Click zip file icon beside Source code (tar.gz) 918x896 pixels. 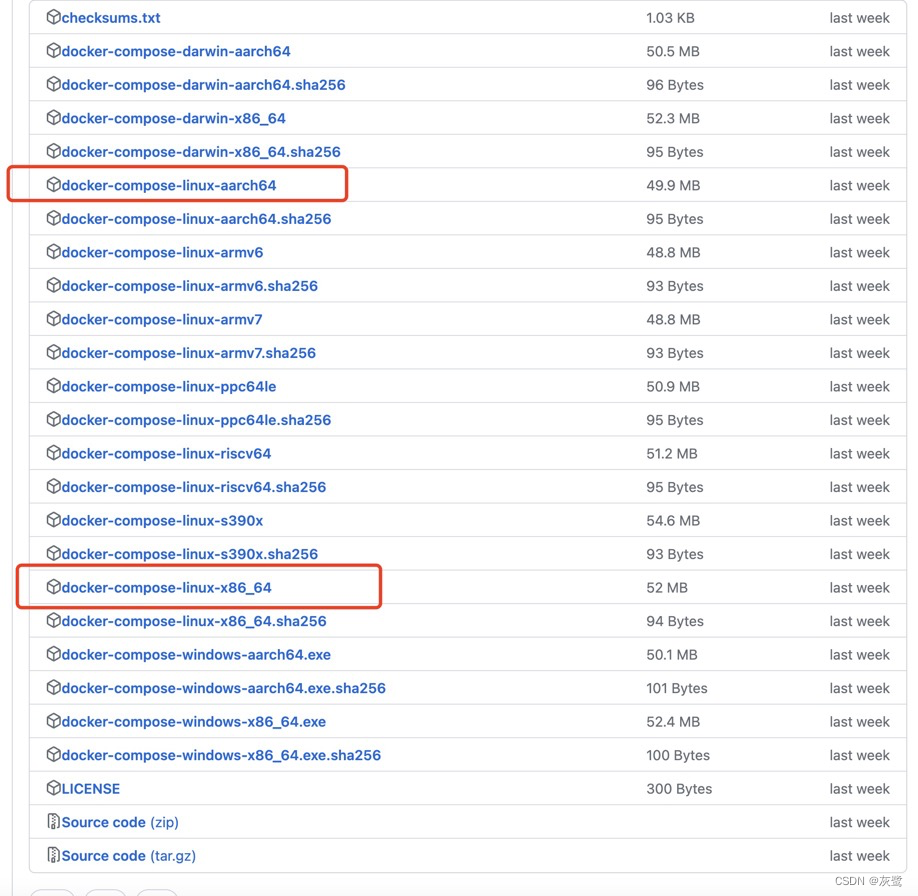coord(53,855)
